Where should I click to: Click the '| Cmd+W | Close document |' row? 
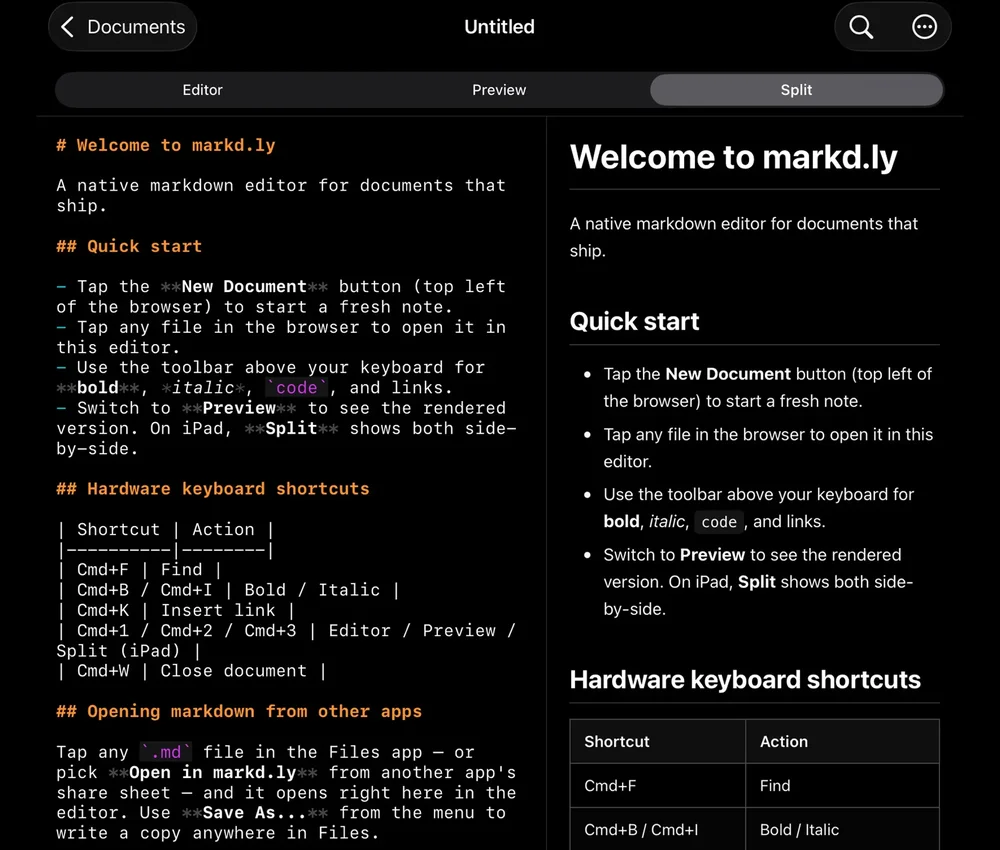click(192, 671)
